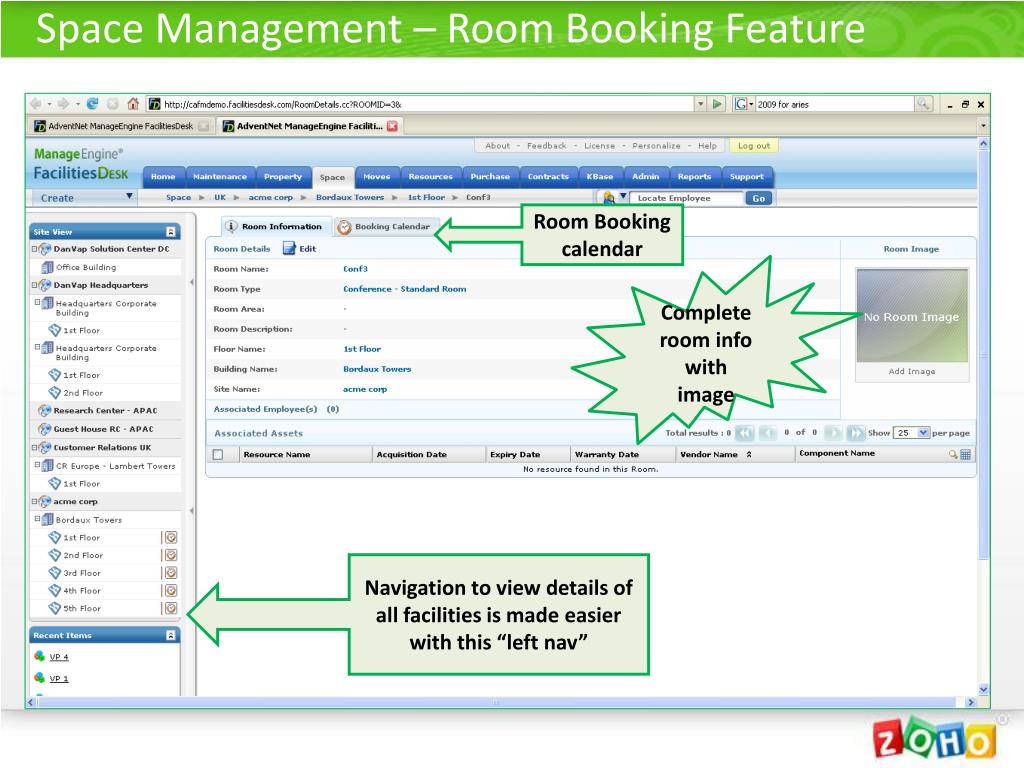Click the Guest House RC - APAC site icon

[x=44, y=429]
